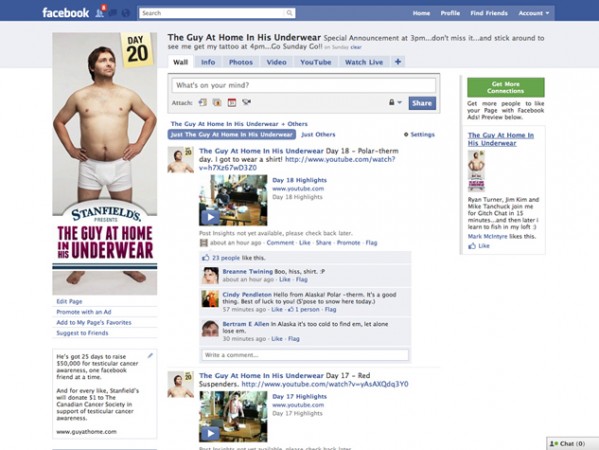Click the What's on your mind field
Screen dimensions: 599x450
click(x=304, y=85)
